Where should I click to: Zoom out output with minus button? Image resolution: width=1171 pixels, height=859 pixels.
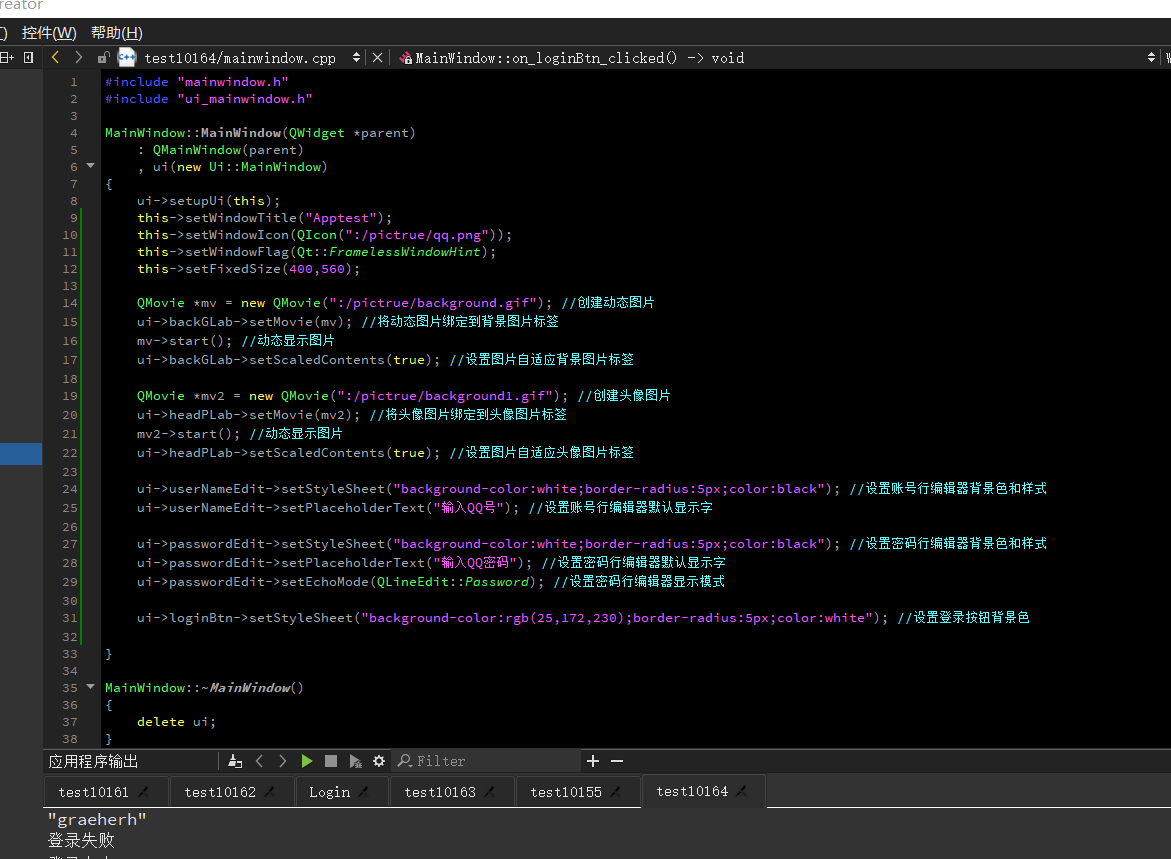click(x=617, y=761)
